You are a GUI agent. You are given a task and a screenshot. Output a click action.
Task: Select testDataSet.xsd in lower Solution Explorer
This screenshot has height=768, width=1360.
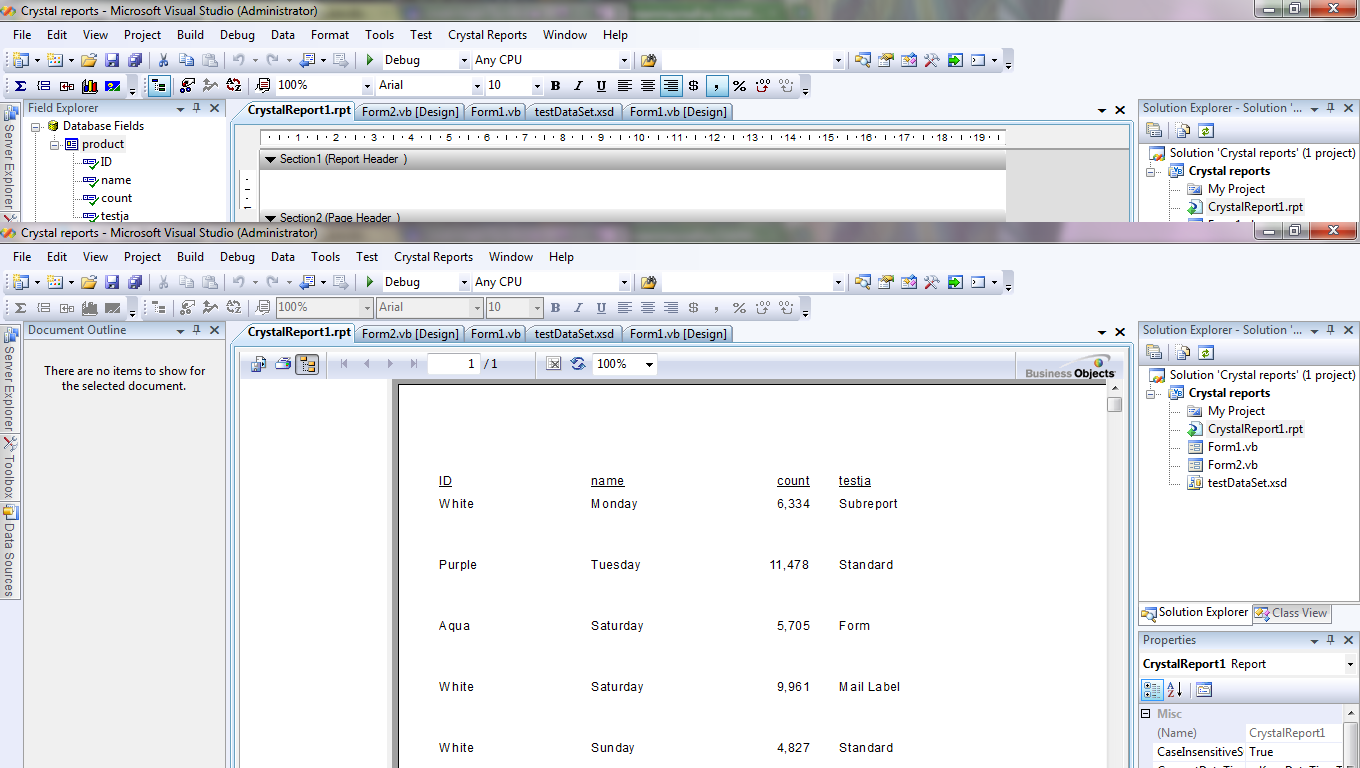click(1247, 483)
